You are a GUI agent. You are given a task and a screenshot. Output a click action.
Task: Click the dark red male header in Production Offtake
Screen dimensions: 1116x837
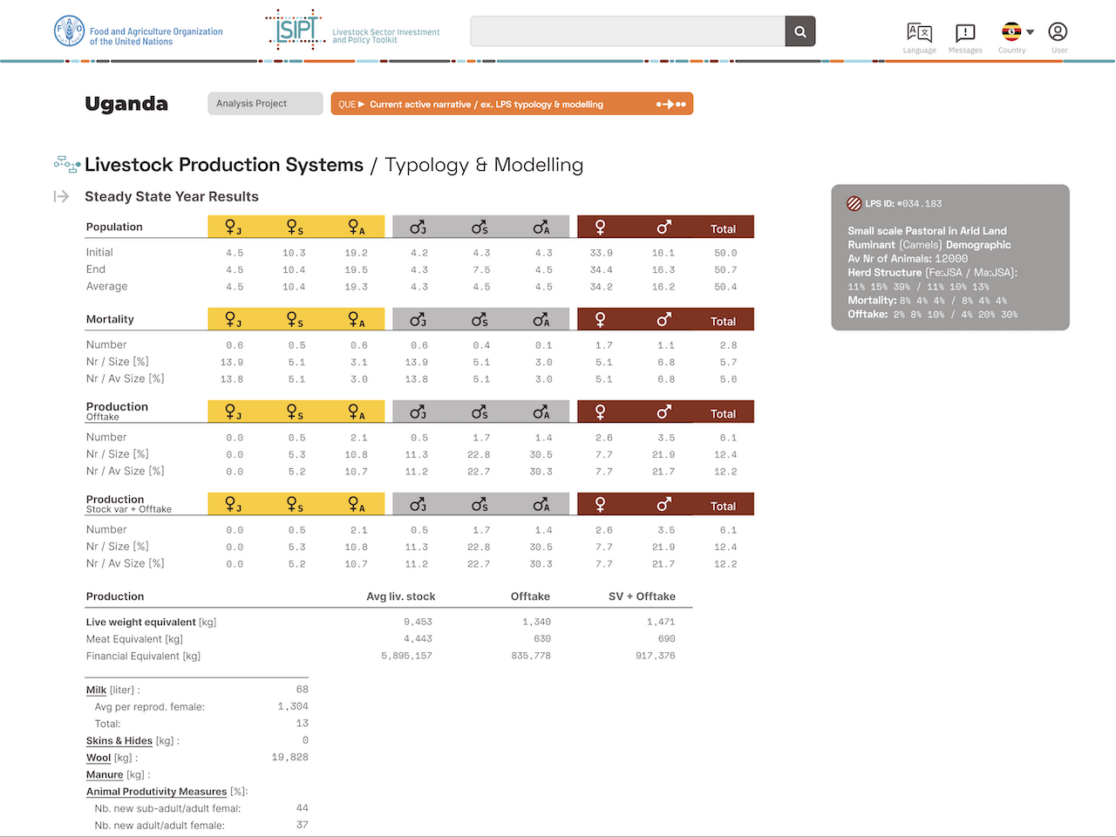coord(665,412)
